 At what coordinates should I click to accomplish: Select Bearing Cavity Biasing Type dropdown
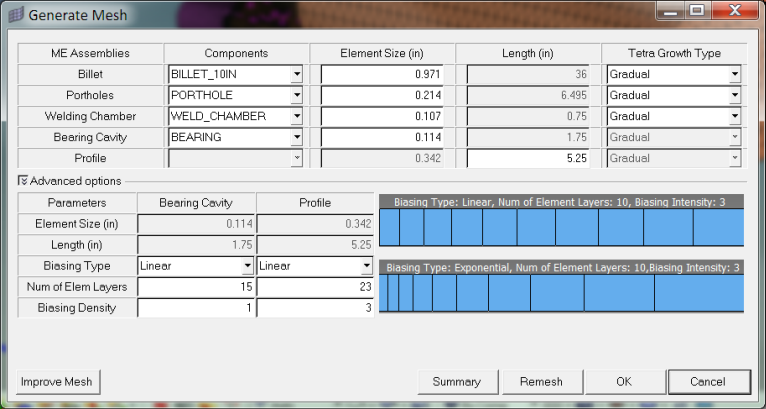pos(247,266)
